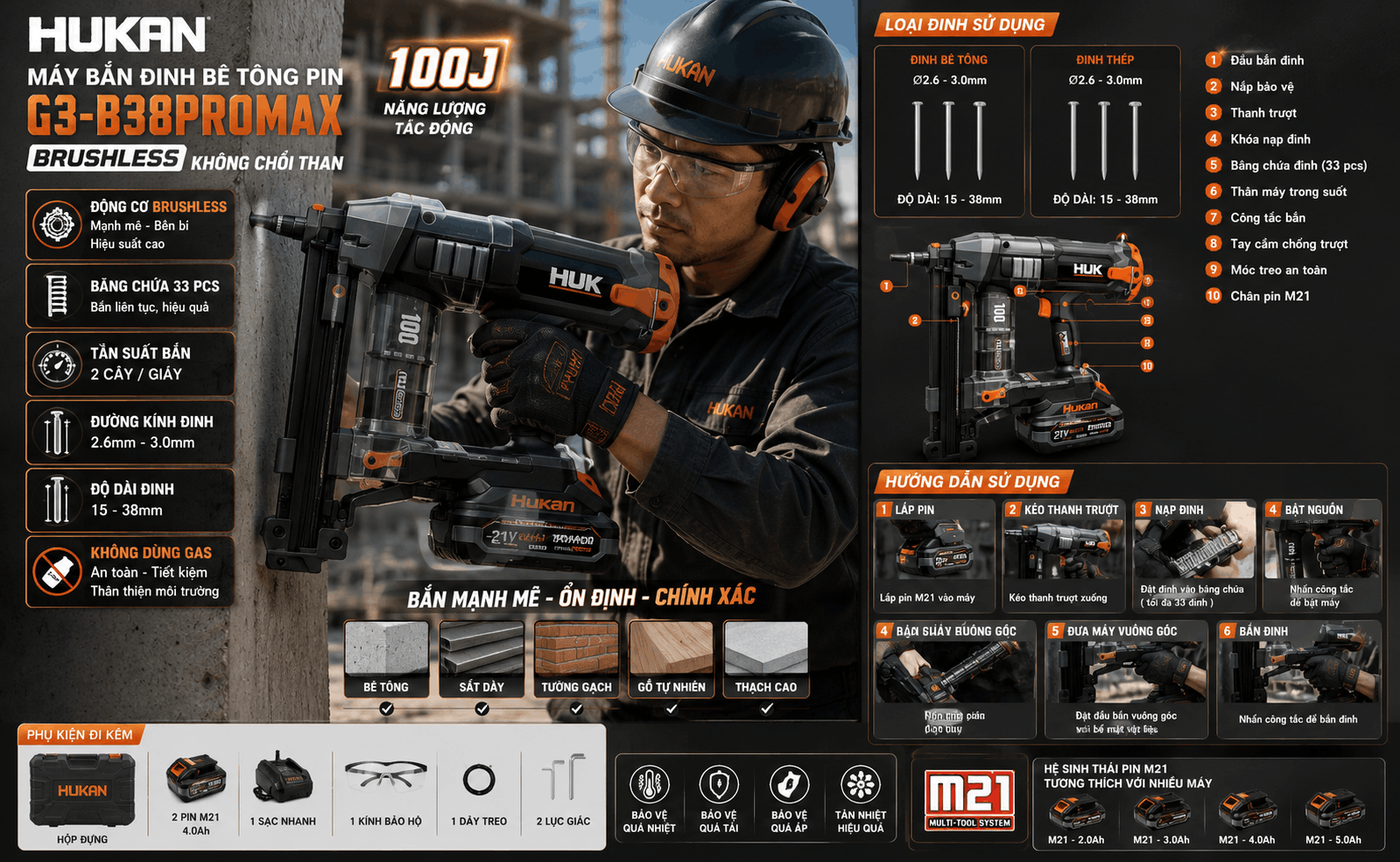Click the Phụ kiện đi kèm heading

[81, 735]
